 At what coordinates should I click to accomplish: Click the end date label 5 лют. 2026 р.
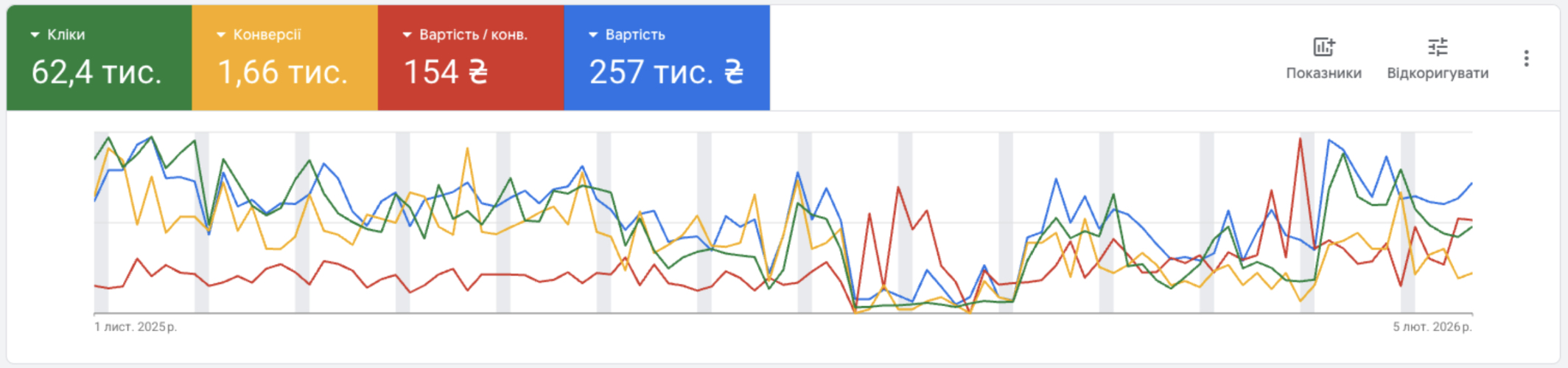pyautogui.click(x=1432, y=327)
